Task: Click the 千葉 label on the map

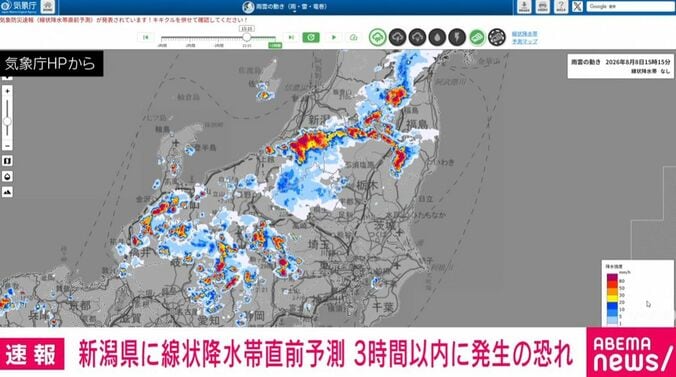Action: [x=383, y=307]
